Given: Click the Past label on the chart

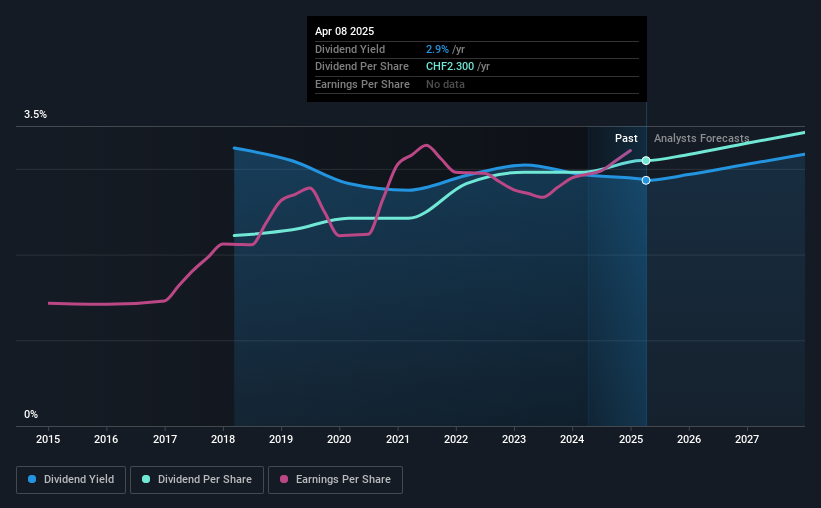Looking at the screenshot, I should click(x=626, y=138).
